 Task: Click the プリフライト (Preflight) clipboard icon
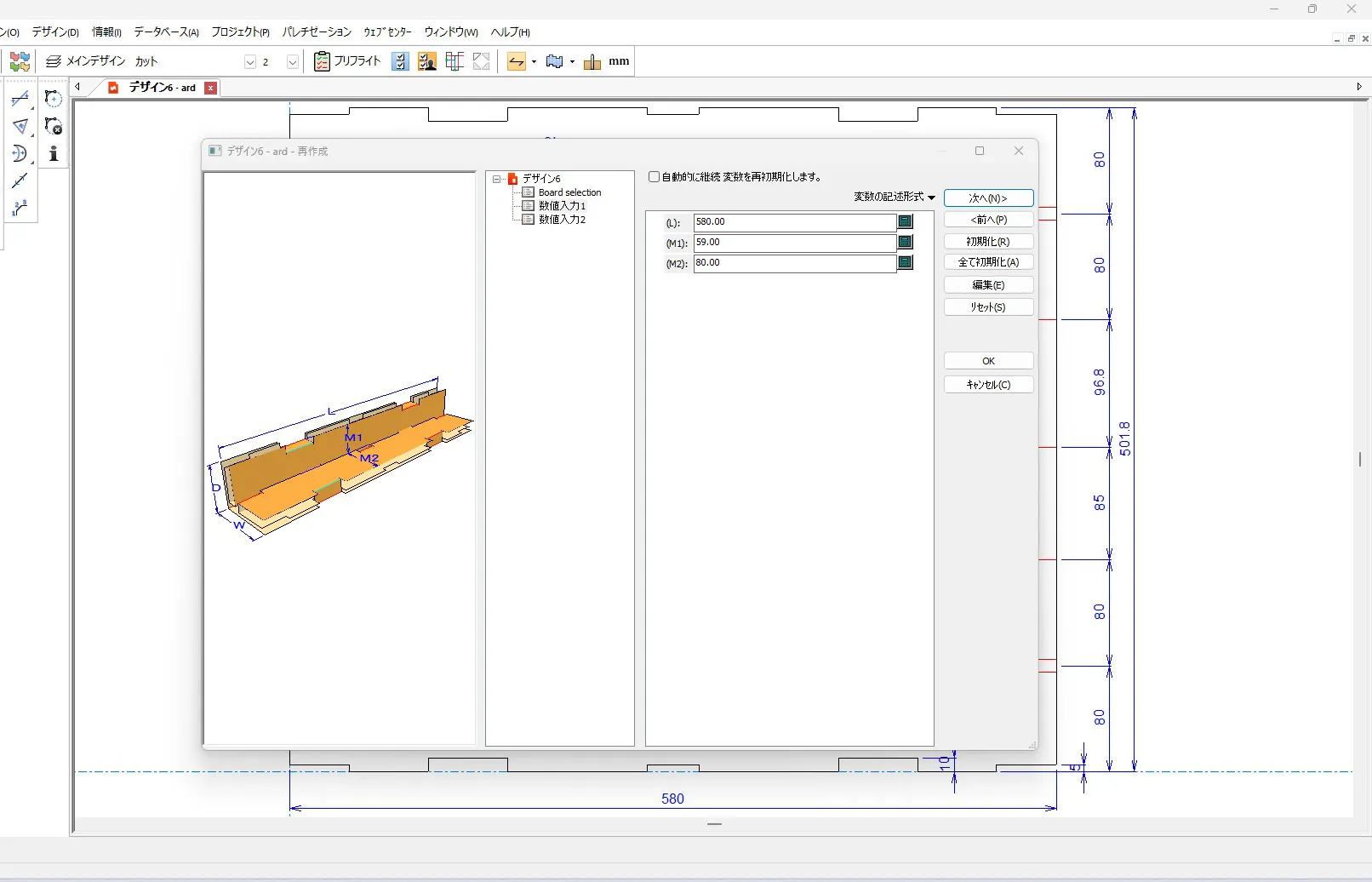pyautogui.click(x=322, y=61)
